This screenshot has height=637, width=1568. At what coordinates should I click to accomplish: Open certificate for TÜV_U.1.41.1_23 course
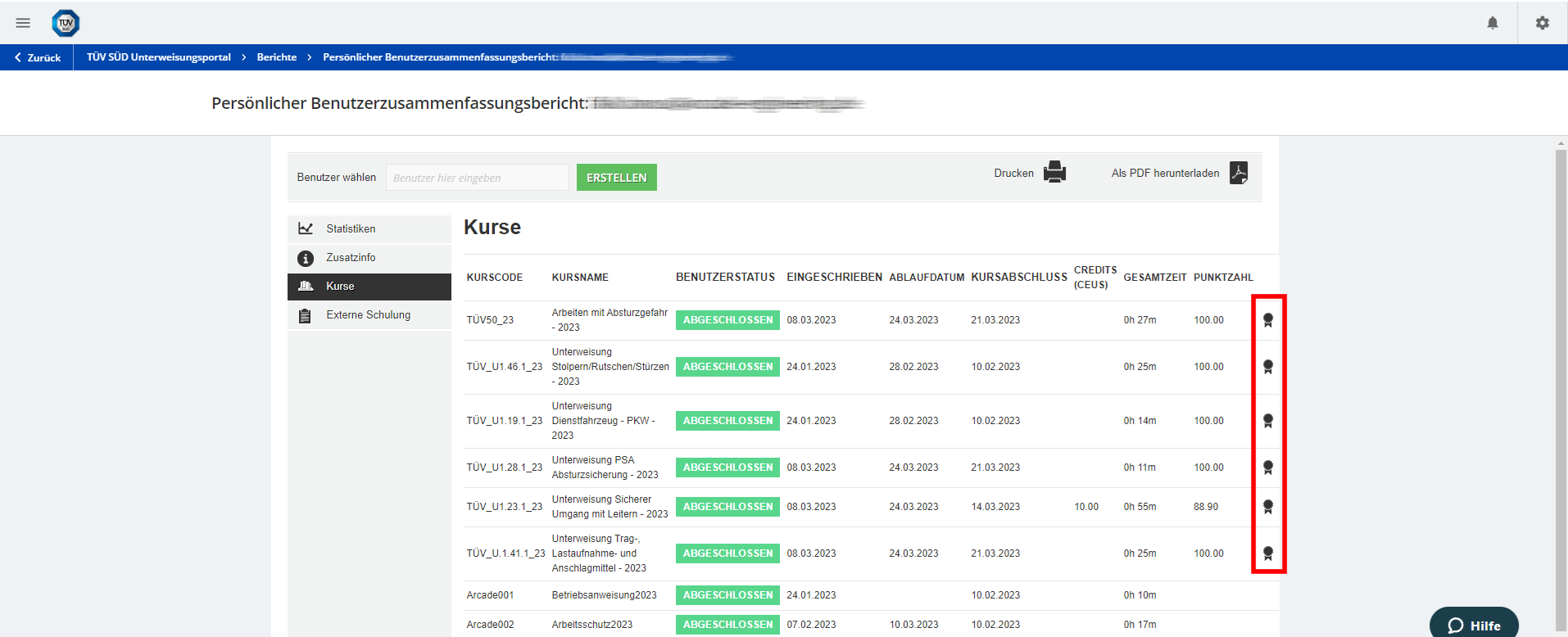coord(1267,553)
